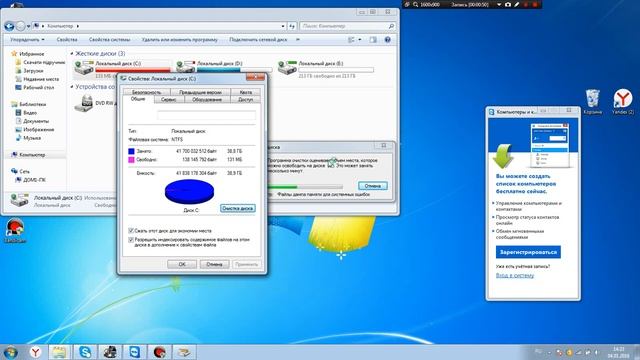
Task: Collapse the Устройства со съемными носителями group
Action: [72, 87]
